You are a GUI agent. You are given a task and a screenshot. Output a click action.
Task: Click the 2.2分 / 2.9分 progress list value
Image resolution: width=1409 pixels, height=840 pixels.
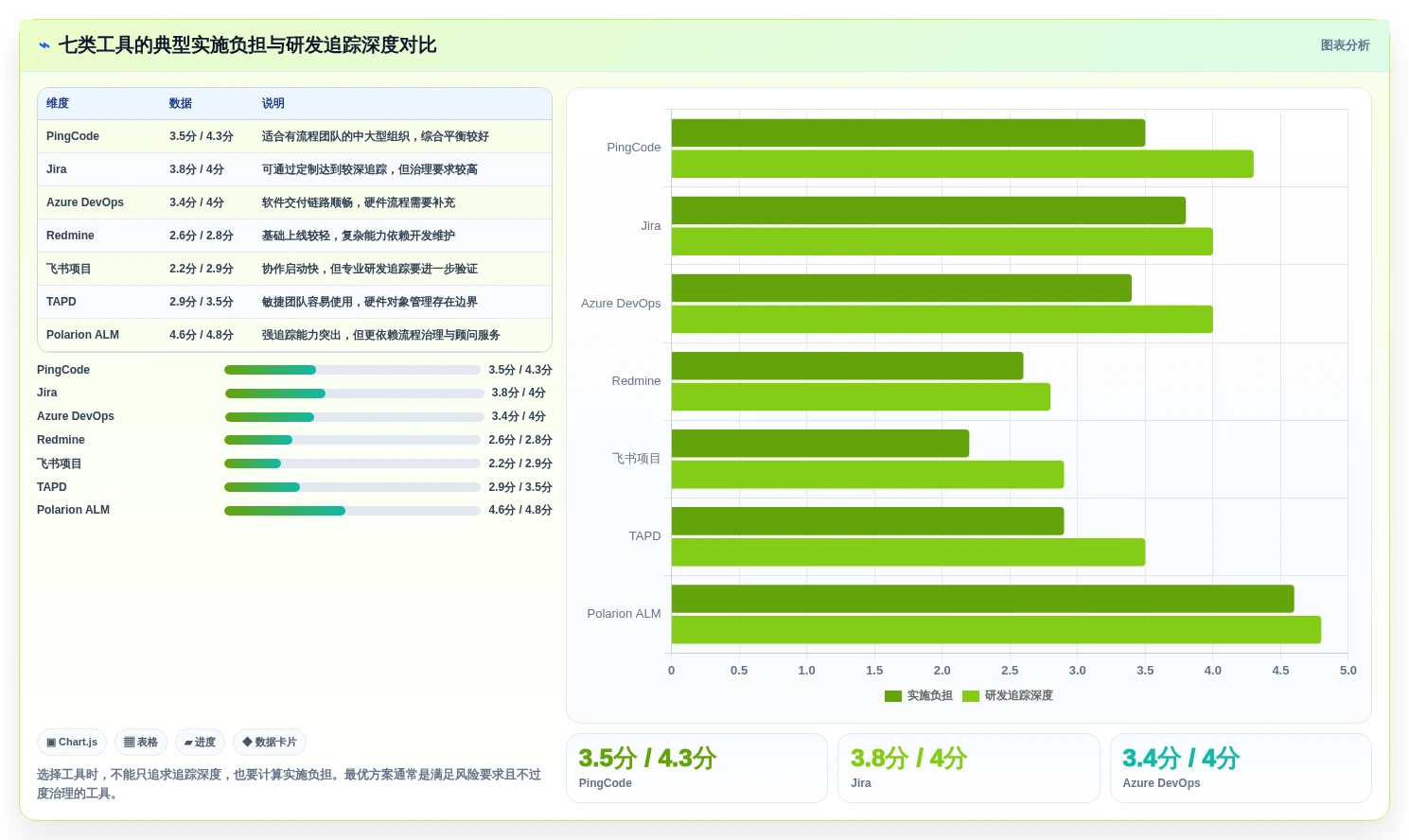[520, 464]
